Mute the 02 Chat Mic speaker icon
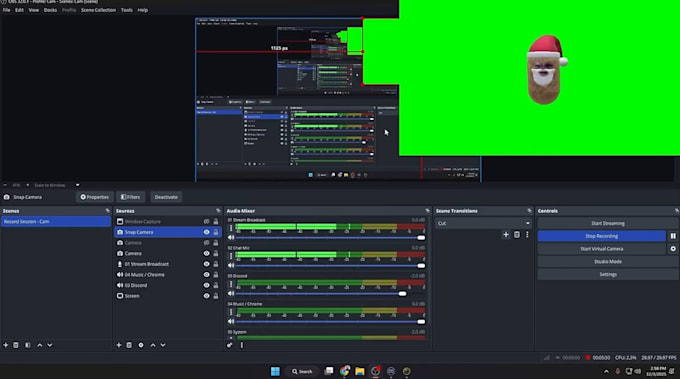The height and width of the screenshot is (379, 680). (x=231, y=265)
